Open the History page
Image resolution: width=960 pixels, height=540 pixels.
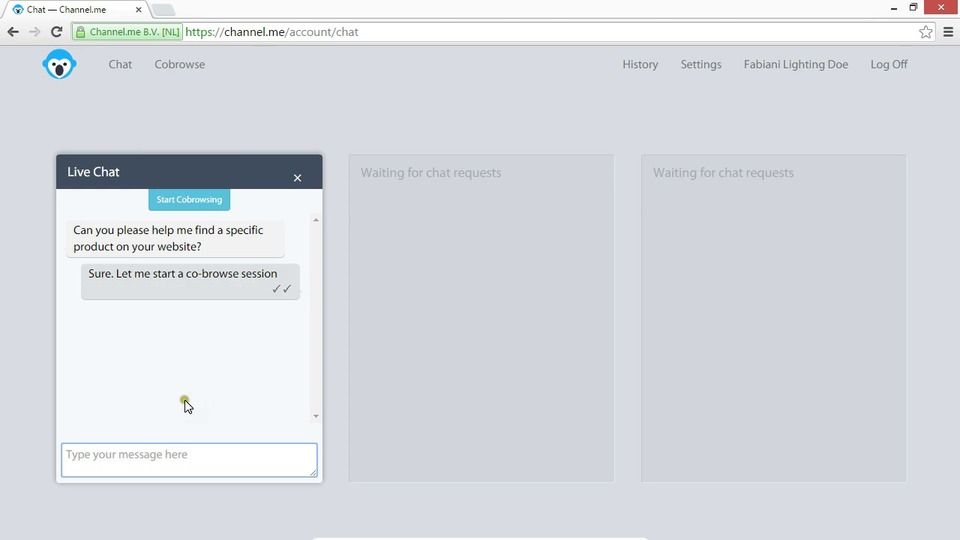click(x=640, y=64)
